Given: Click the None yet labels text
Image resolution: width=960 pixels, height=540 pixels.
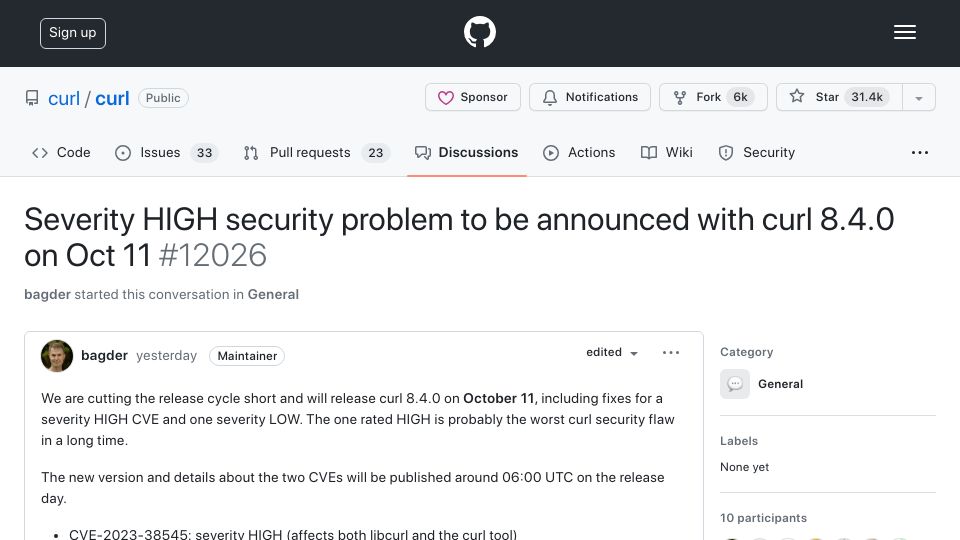Looking at the screenshot, I should (744, 467).
